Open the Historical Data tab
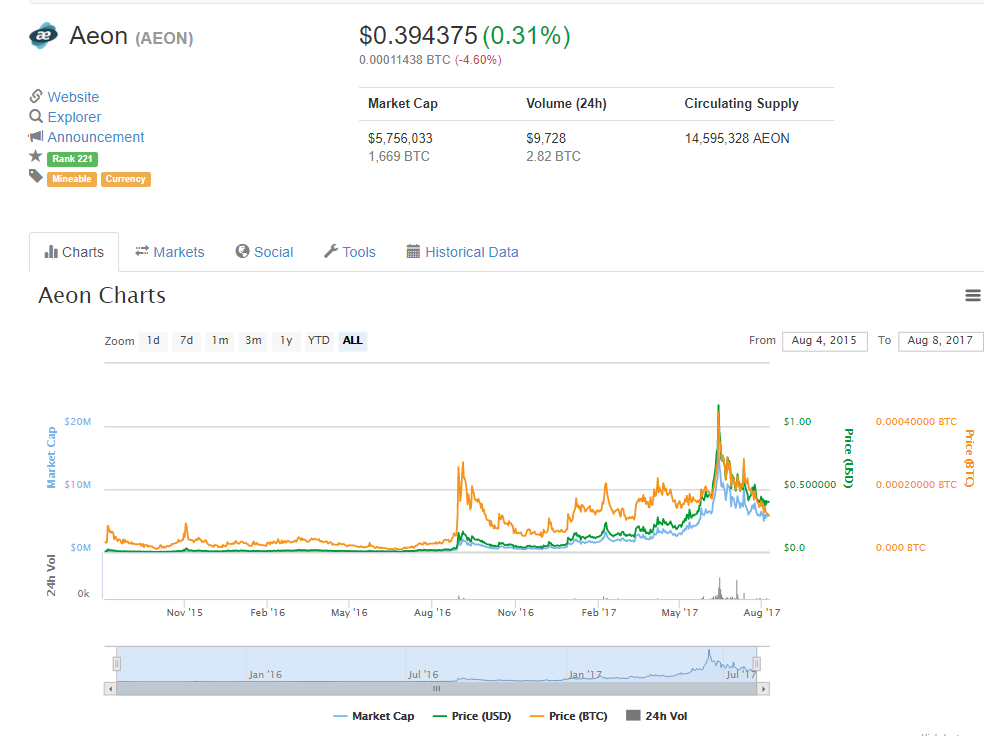This screenshot has height=736, width=984. pyautogui.click(x=463, y=252)
